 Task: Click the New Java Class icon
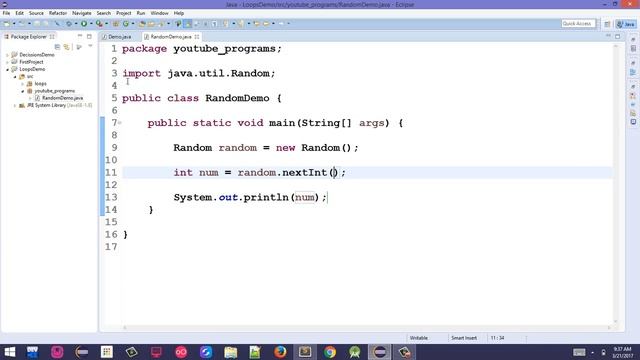point(126,24)
